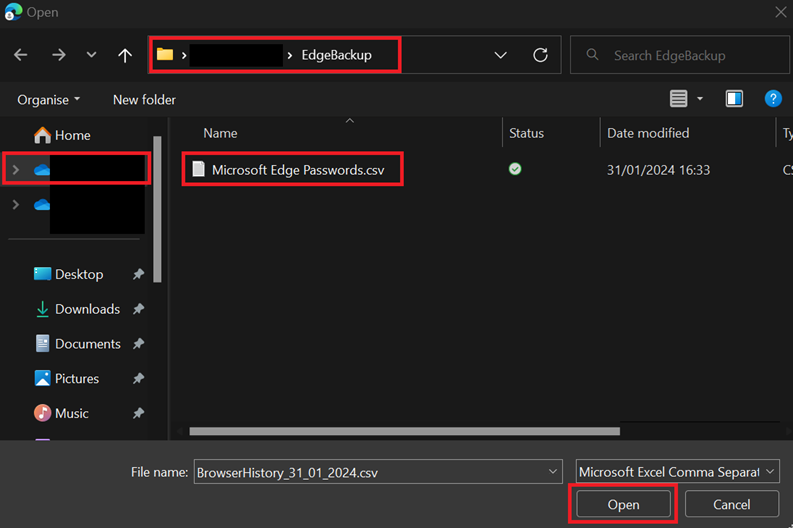Open the Organise menu
Viewport: 793px width, 528px height.
point(48,100)
